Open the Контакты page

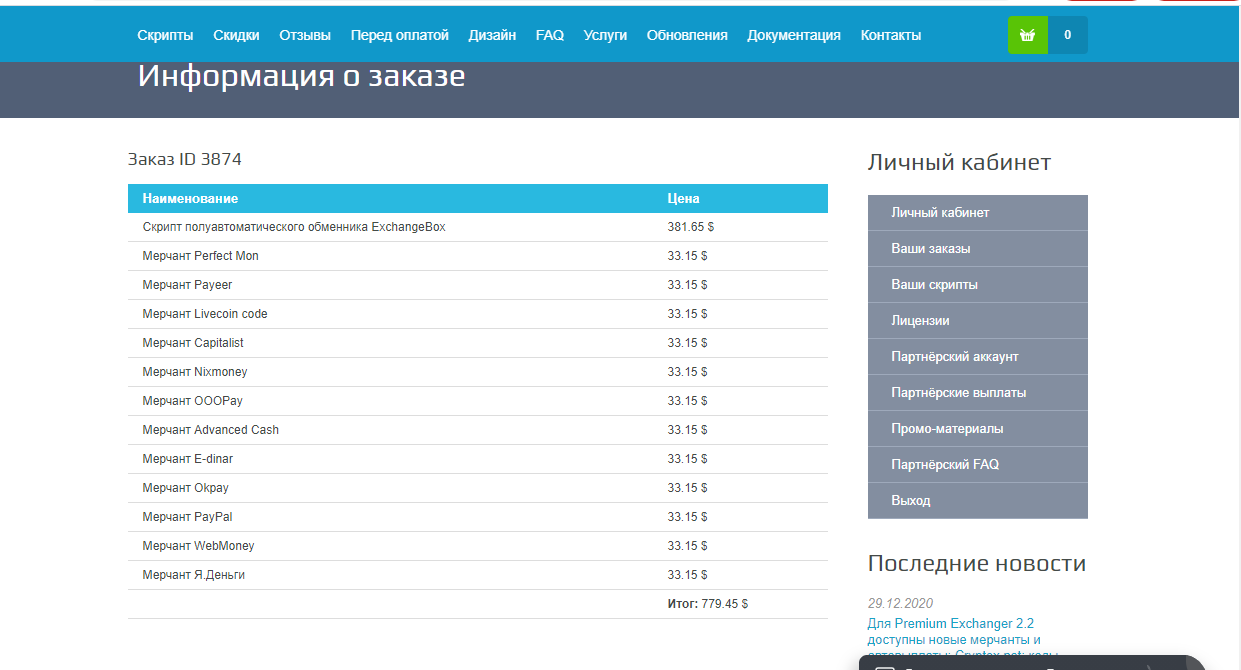(891, 35)
